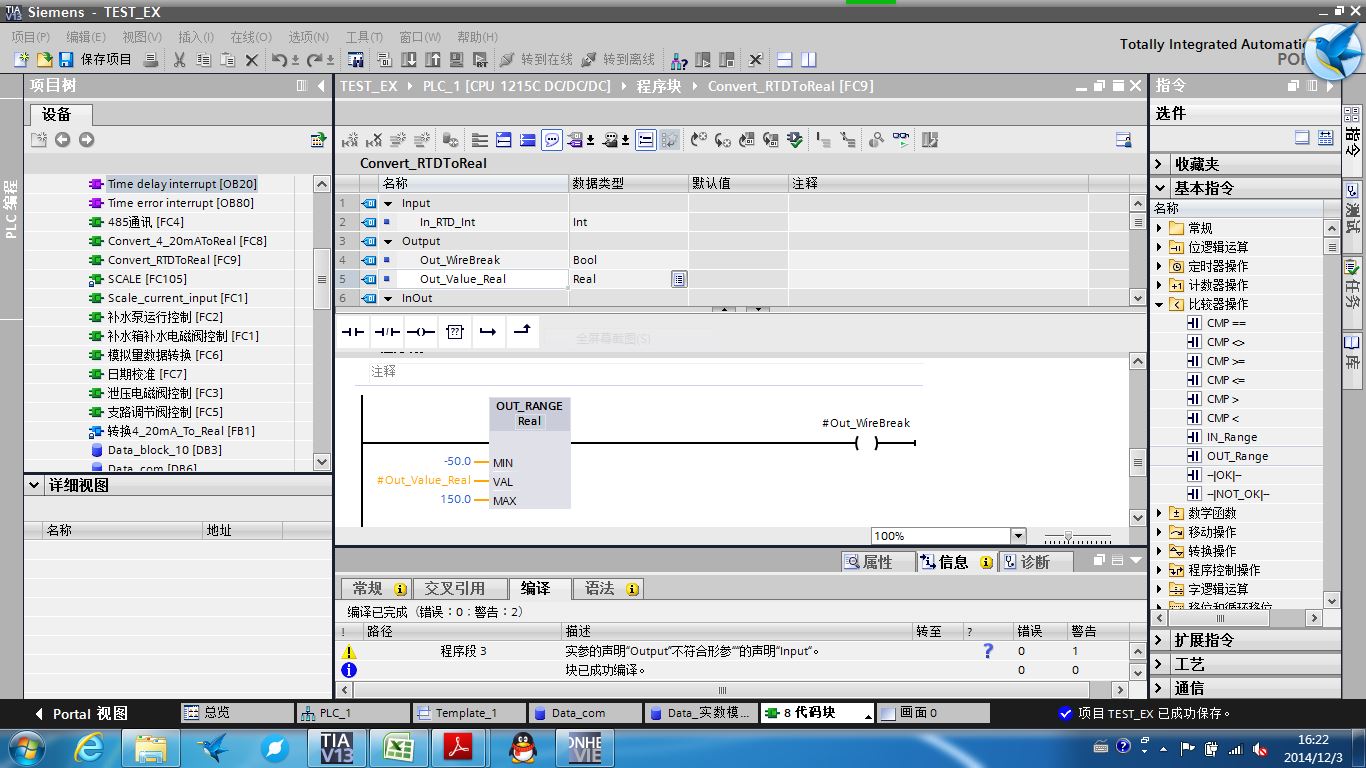The height and width of the screenshot is (768, 1366).
Task: Open the 在线(O) menu
Action: (250, 37)
